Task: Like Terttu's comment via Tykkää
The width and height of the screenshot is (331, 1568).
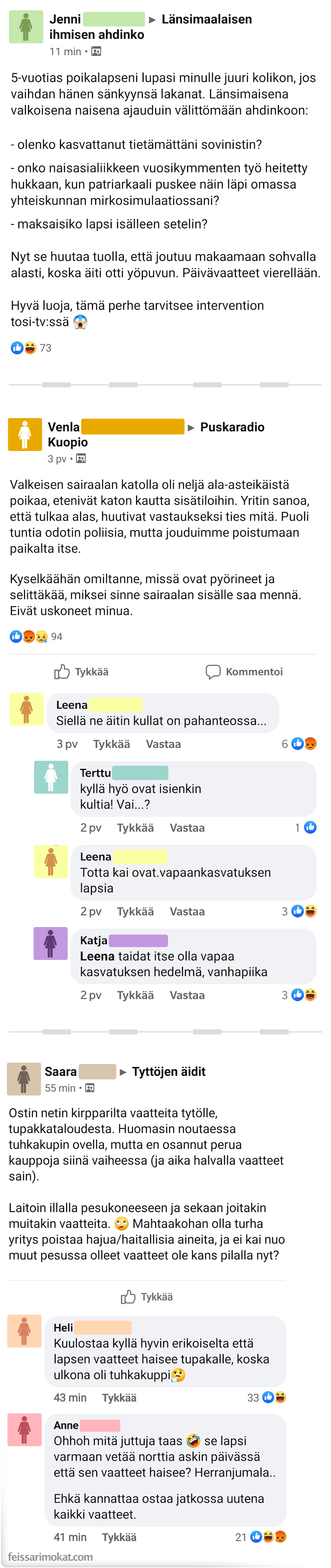Action: (x=135, y=828)
